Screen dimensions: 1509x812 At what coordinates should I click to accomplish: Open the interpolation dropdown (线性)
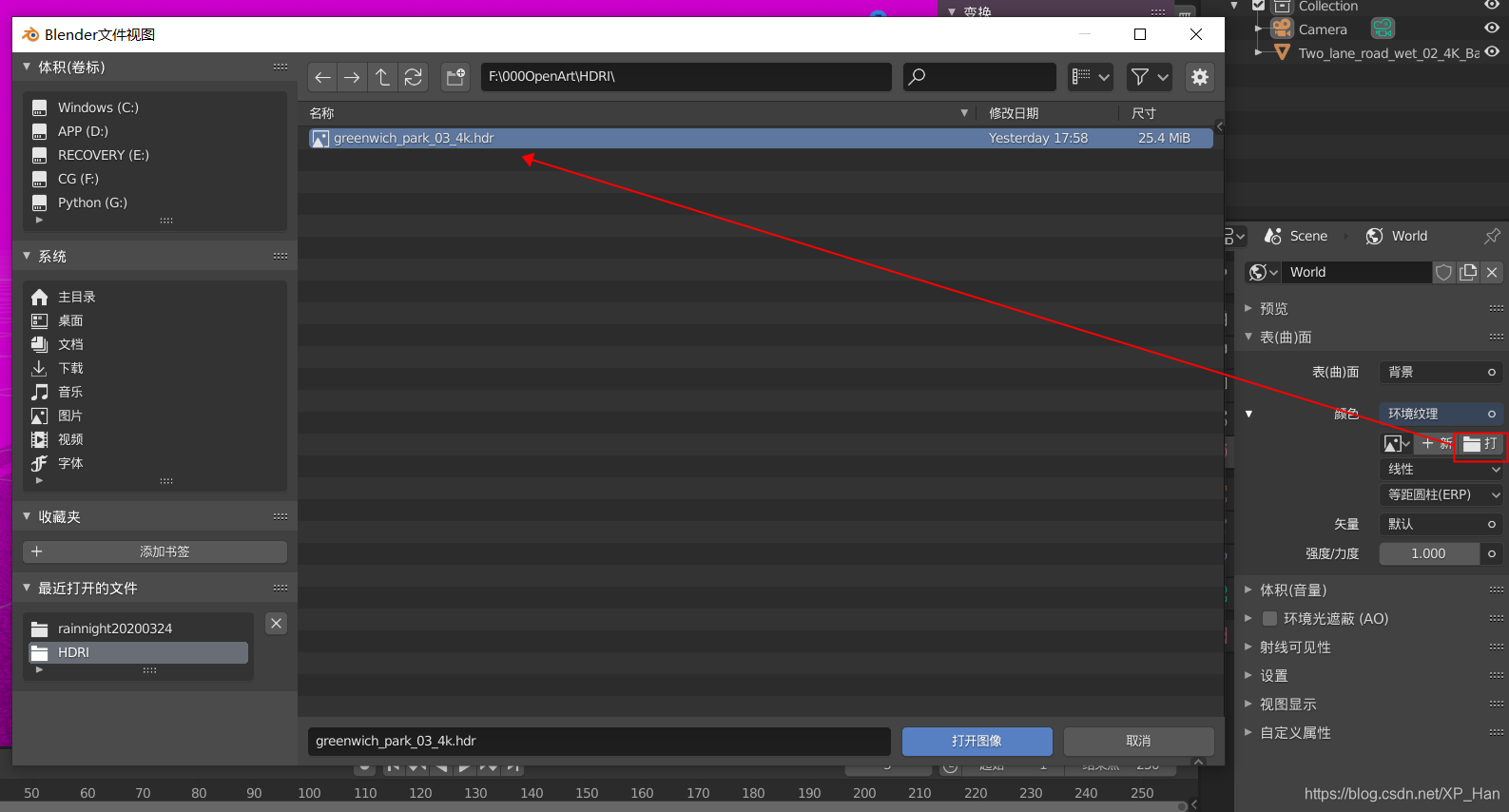pyautogui.click(x=1441, y=469)
